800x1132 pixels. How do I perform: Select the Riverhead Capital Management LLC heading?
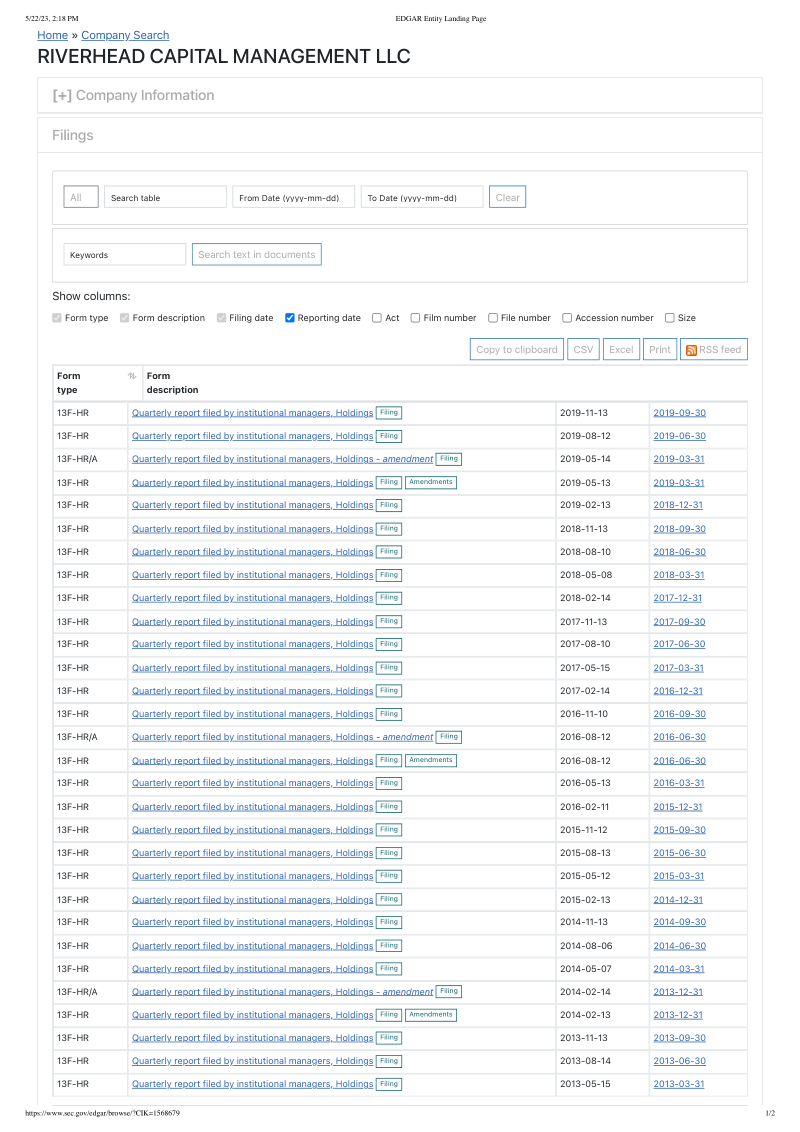[x=224, y=56]
